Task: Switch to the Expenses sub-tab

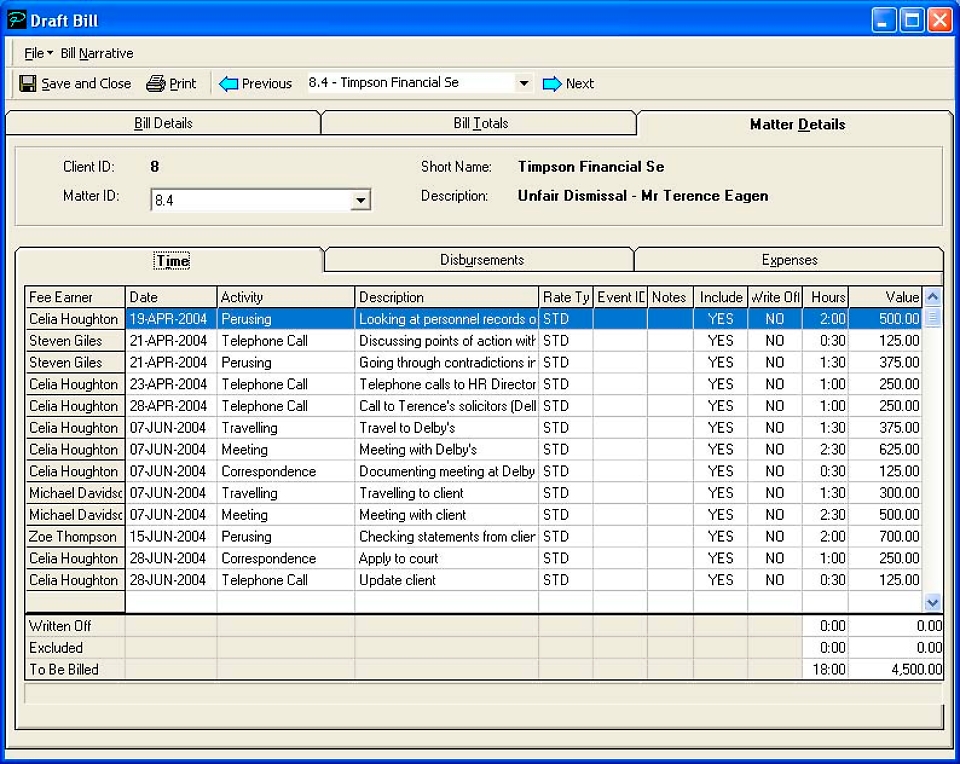Action: [x=789, y=260]
